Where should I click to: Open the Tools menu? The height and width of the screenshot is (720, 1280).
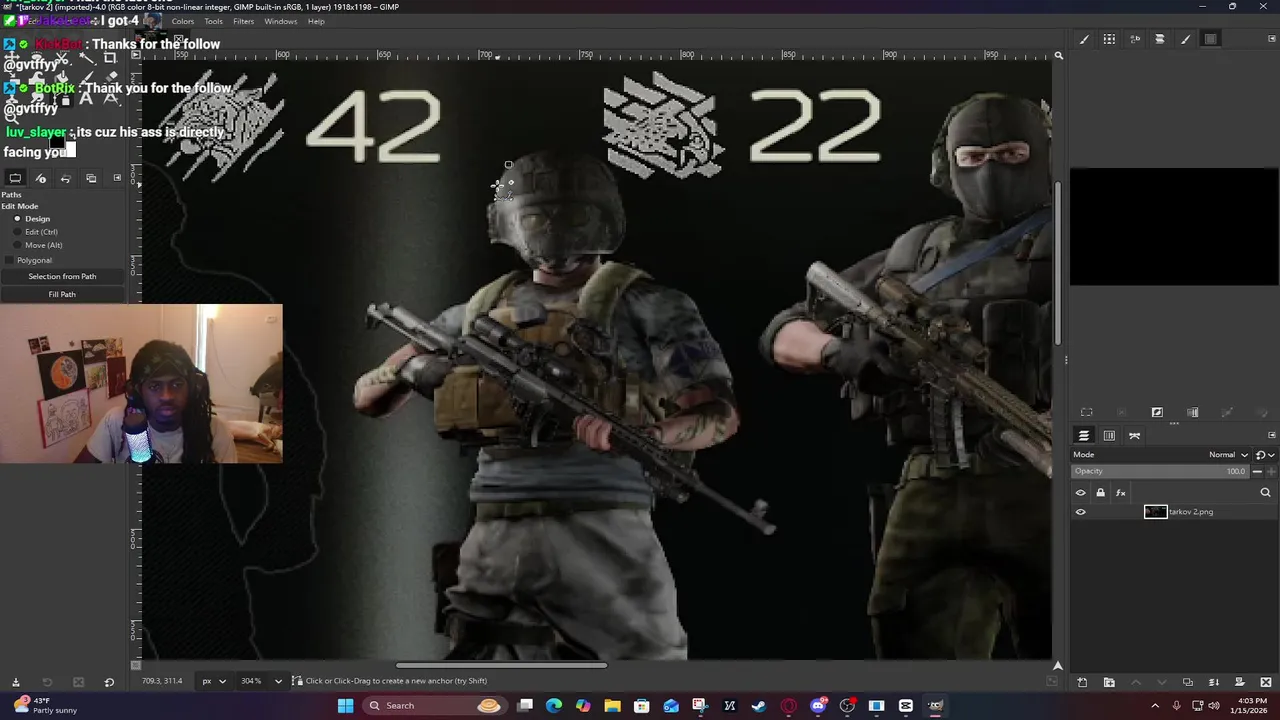point(214,21)
